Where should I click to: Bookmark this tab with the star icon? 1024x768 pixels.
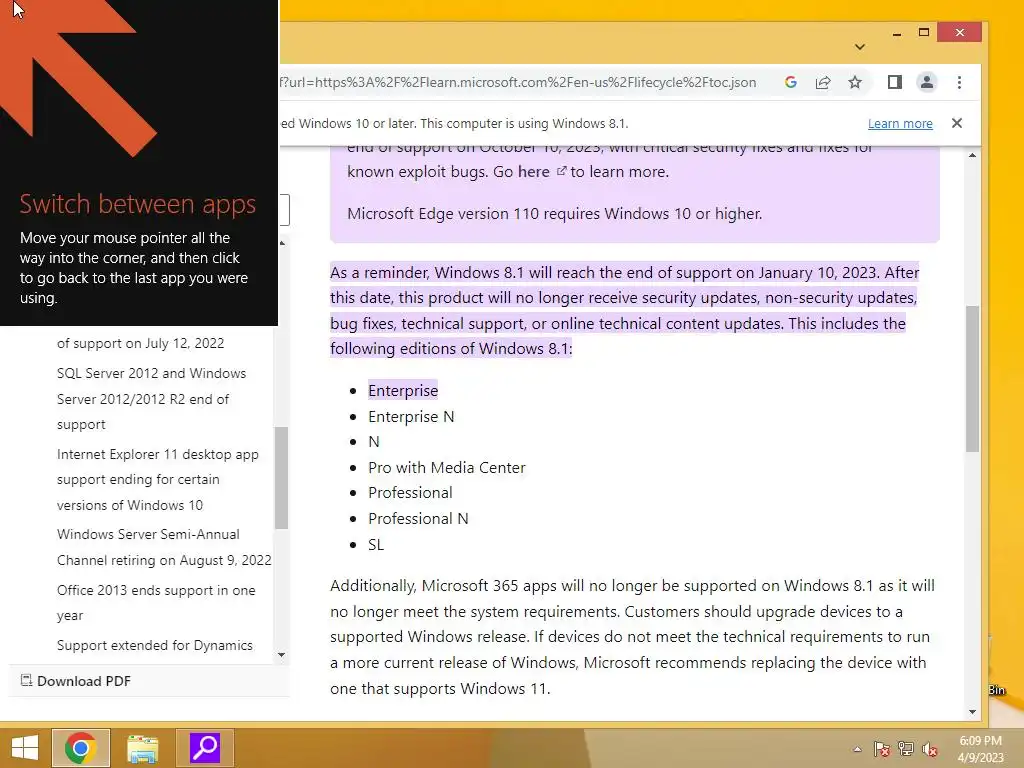855,82
